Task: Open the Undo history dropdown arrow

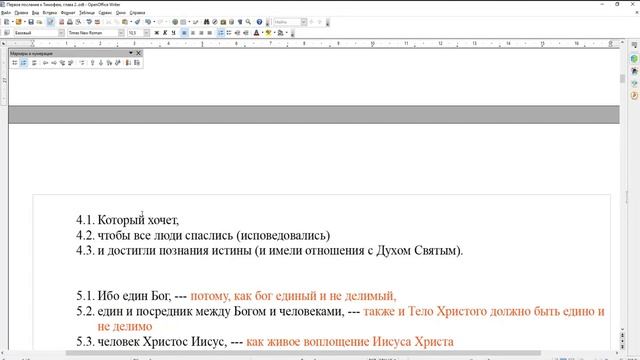Action: click(x=154, y=22)
